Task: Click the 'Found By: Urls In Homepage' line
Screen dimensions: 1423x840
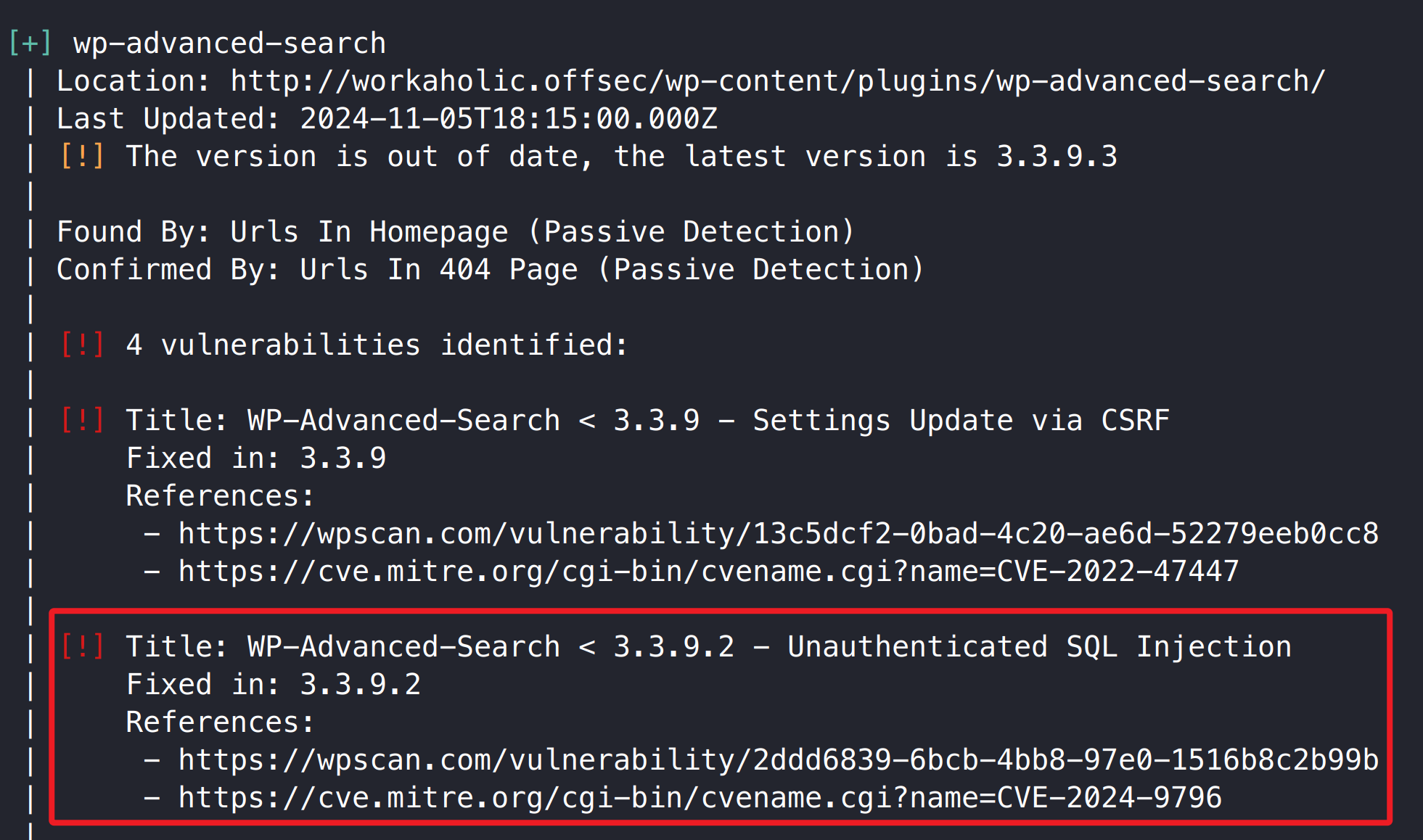Action: coord(456,232)
